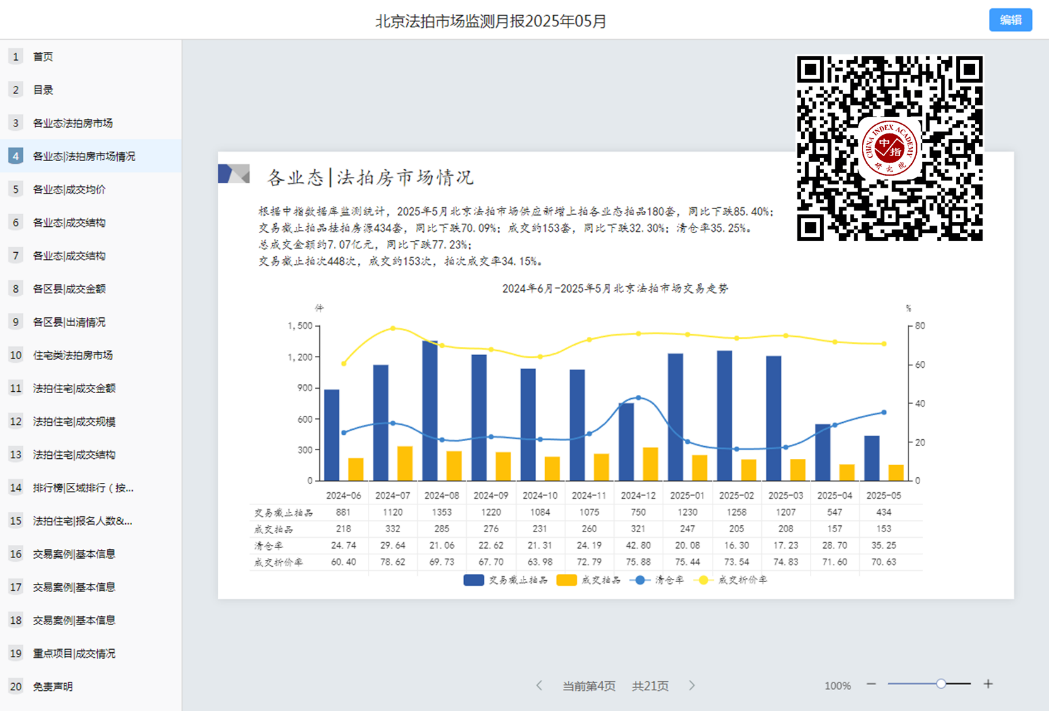The width and height of the screenshot is (1049, 711).
Task: Click table cell value 78.62
Action: (x=393, y=563)
